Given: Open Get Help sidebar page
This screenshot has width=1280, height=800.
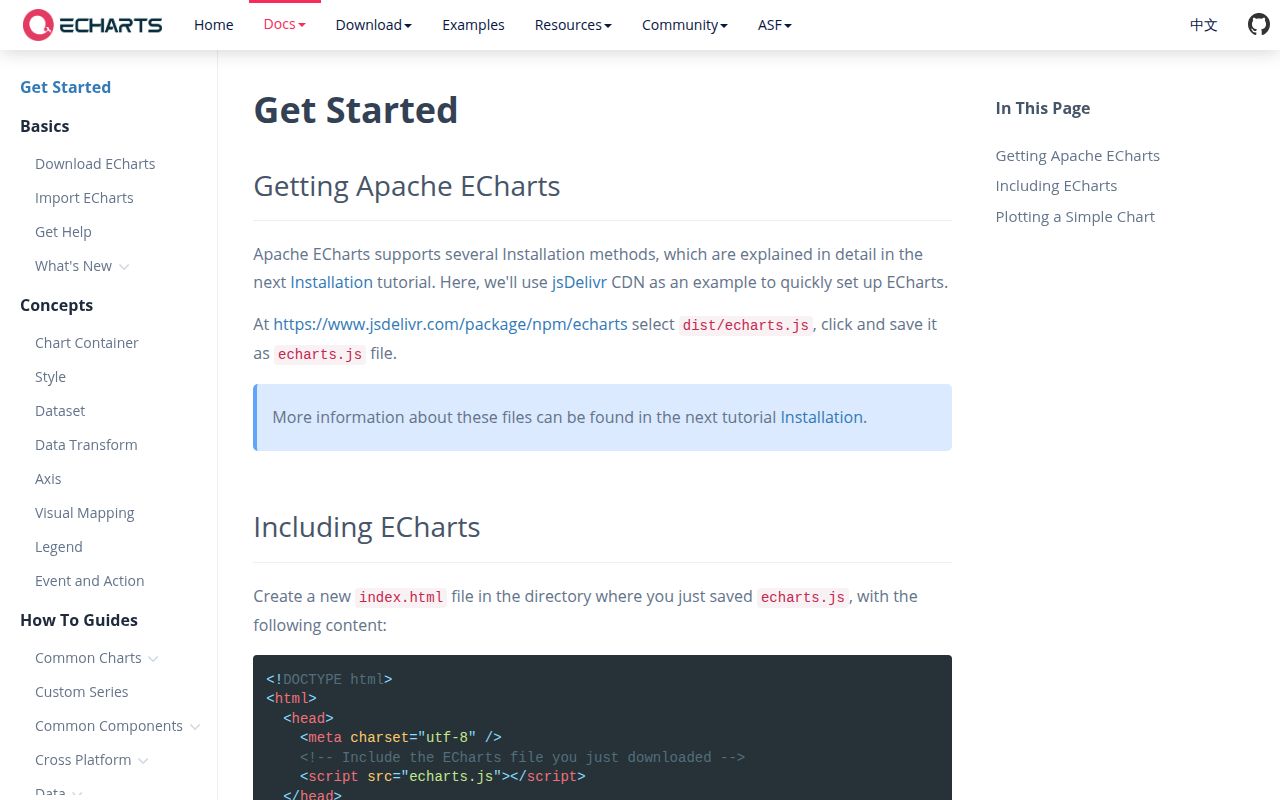Looking at the screenshot, I should 63,232.
